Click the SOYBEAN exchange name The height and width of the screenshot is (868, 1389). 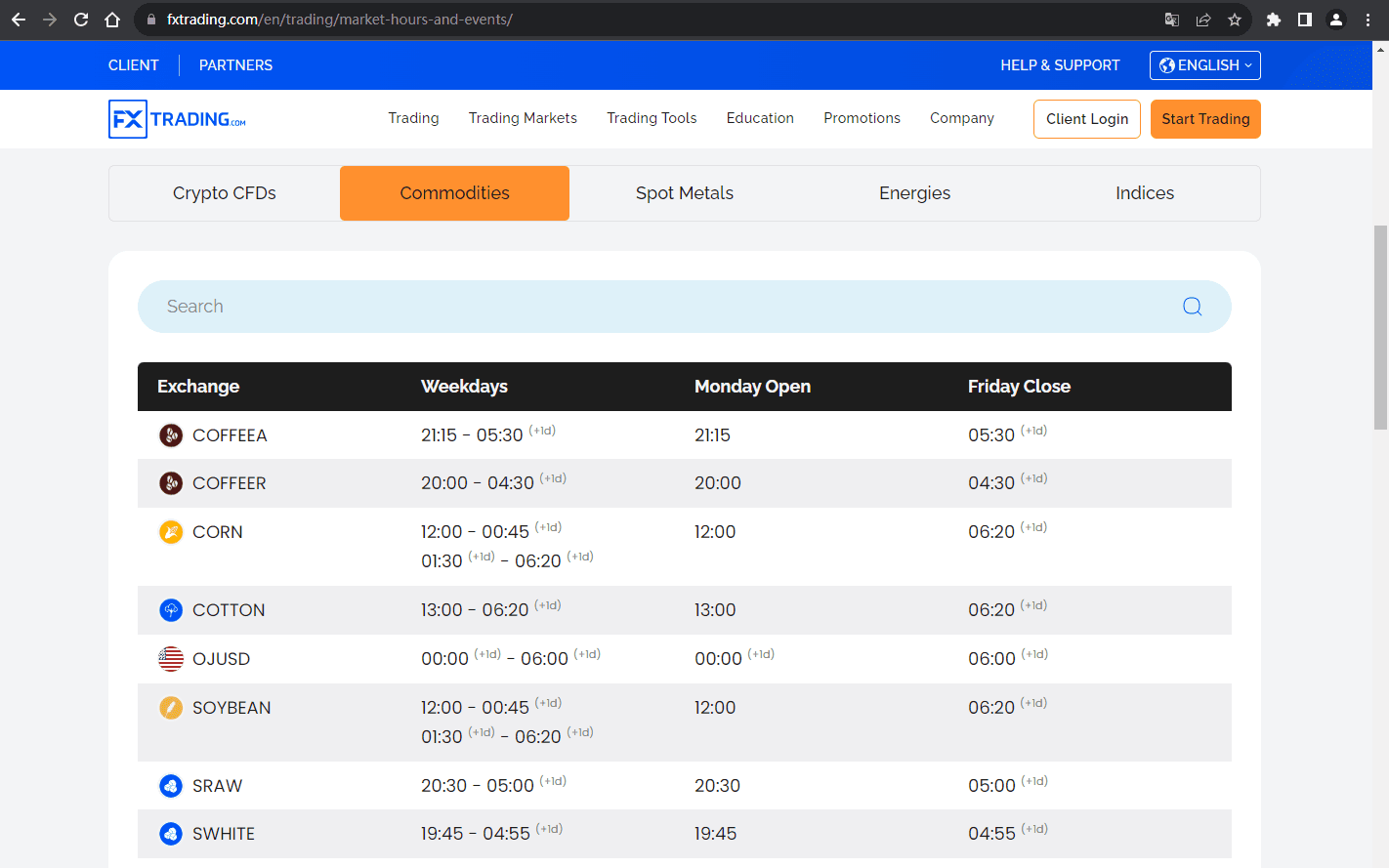coord(231,708)
